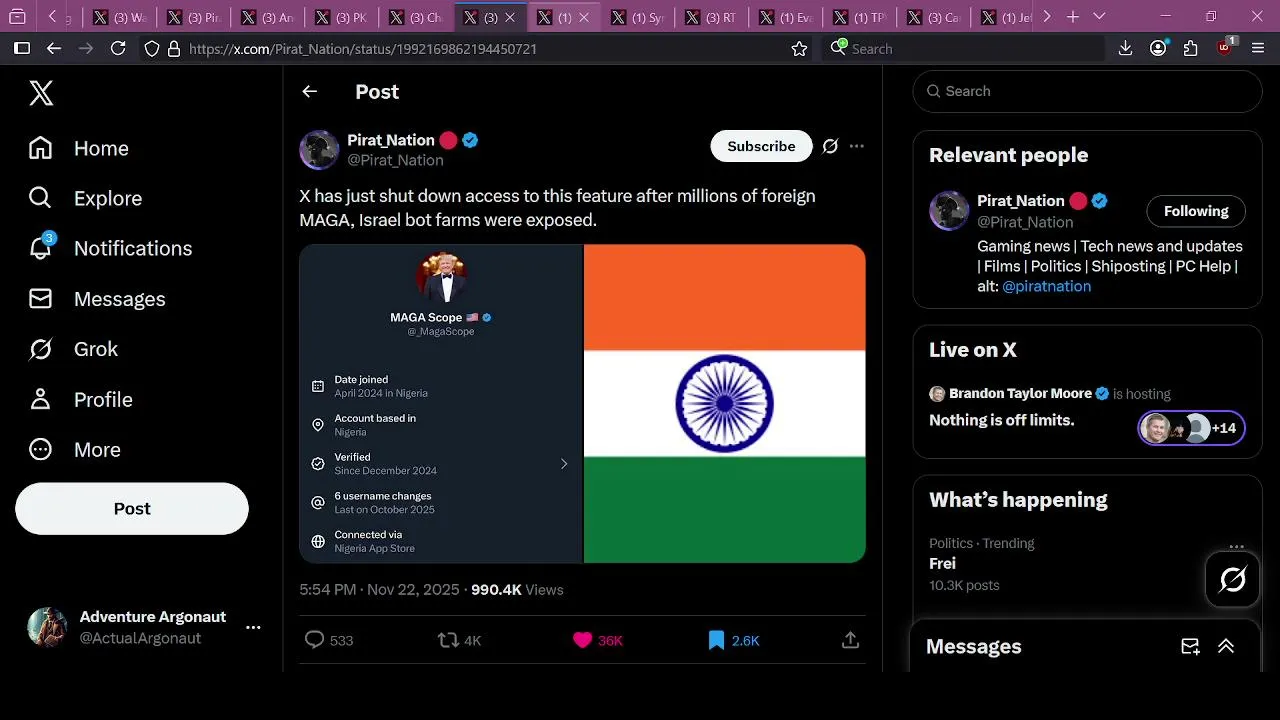Go back with the Post header arrow

310,91
